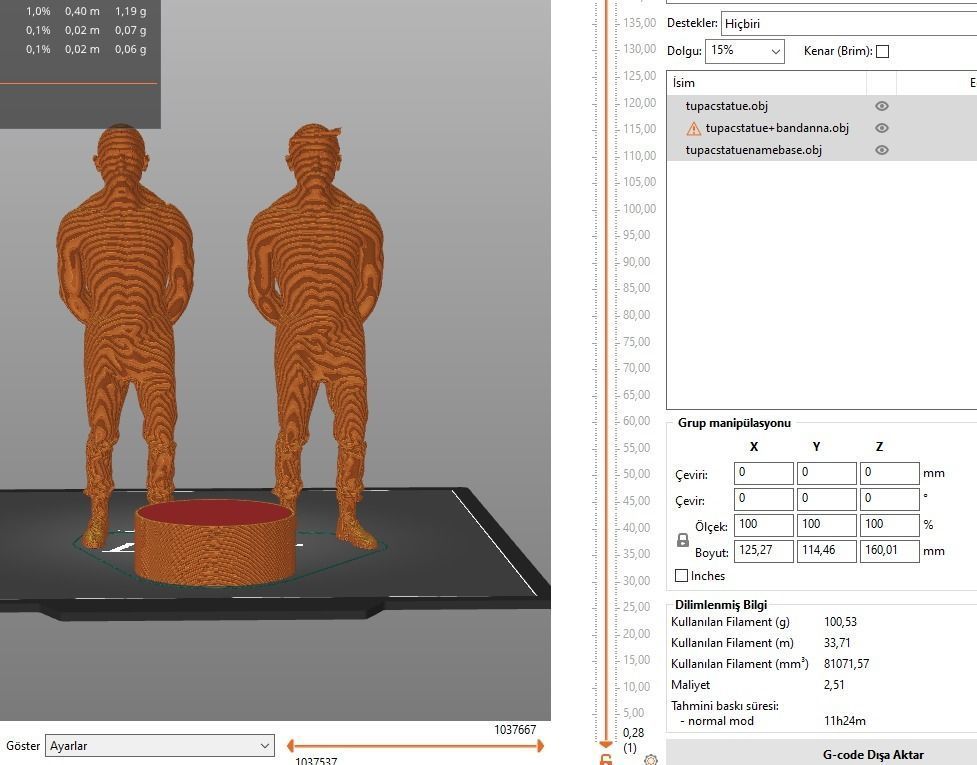Open the Destekler dropdown showing Hiçbiri

point(849,24)
